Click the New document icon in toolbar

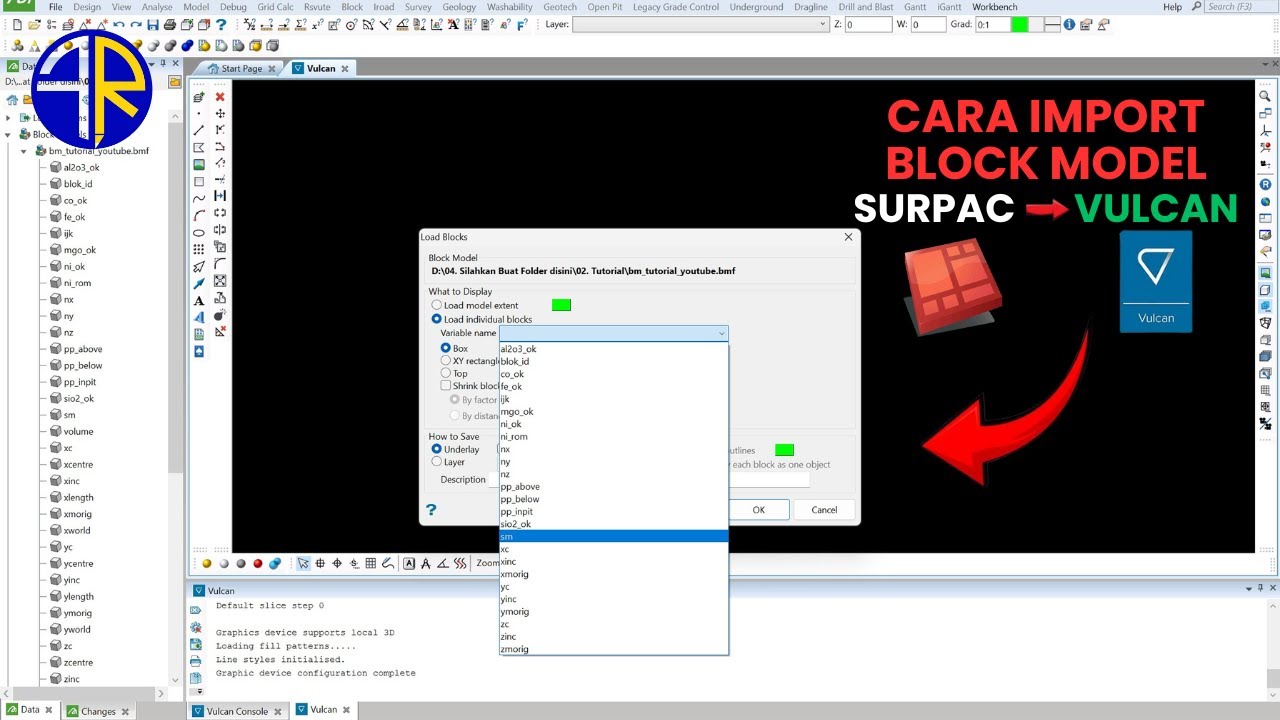point(17,25)
